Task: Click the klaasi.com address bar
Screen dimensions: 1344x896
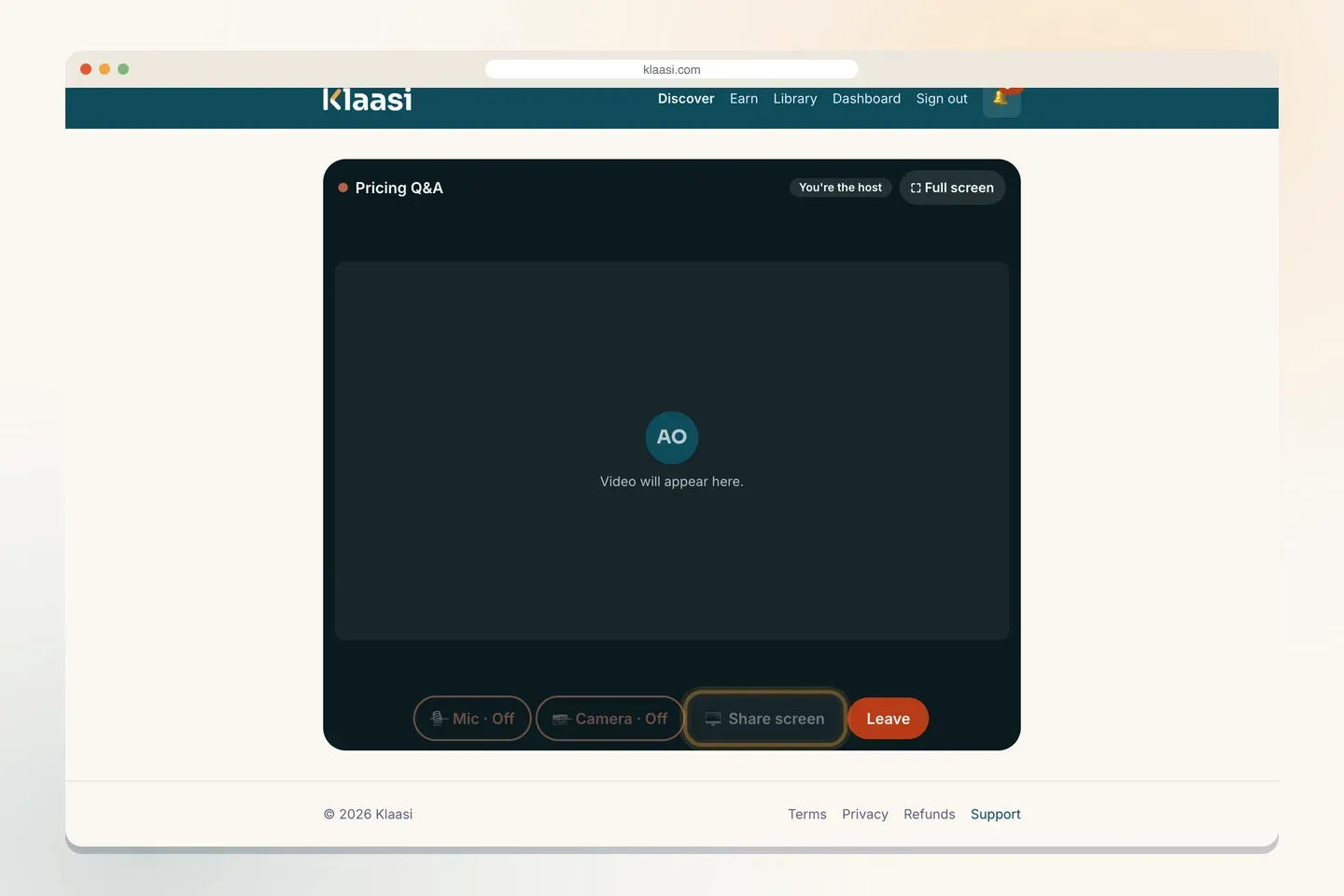Action: (672, 69)
